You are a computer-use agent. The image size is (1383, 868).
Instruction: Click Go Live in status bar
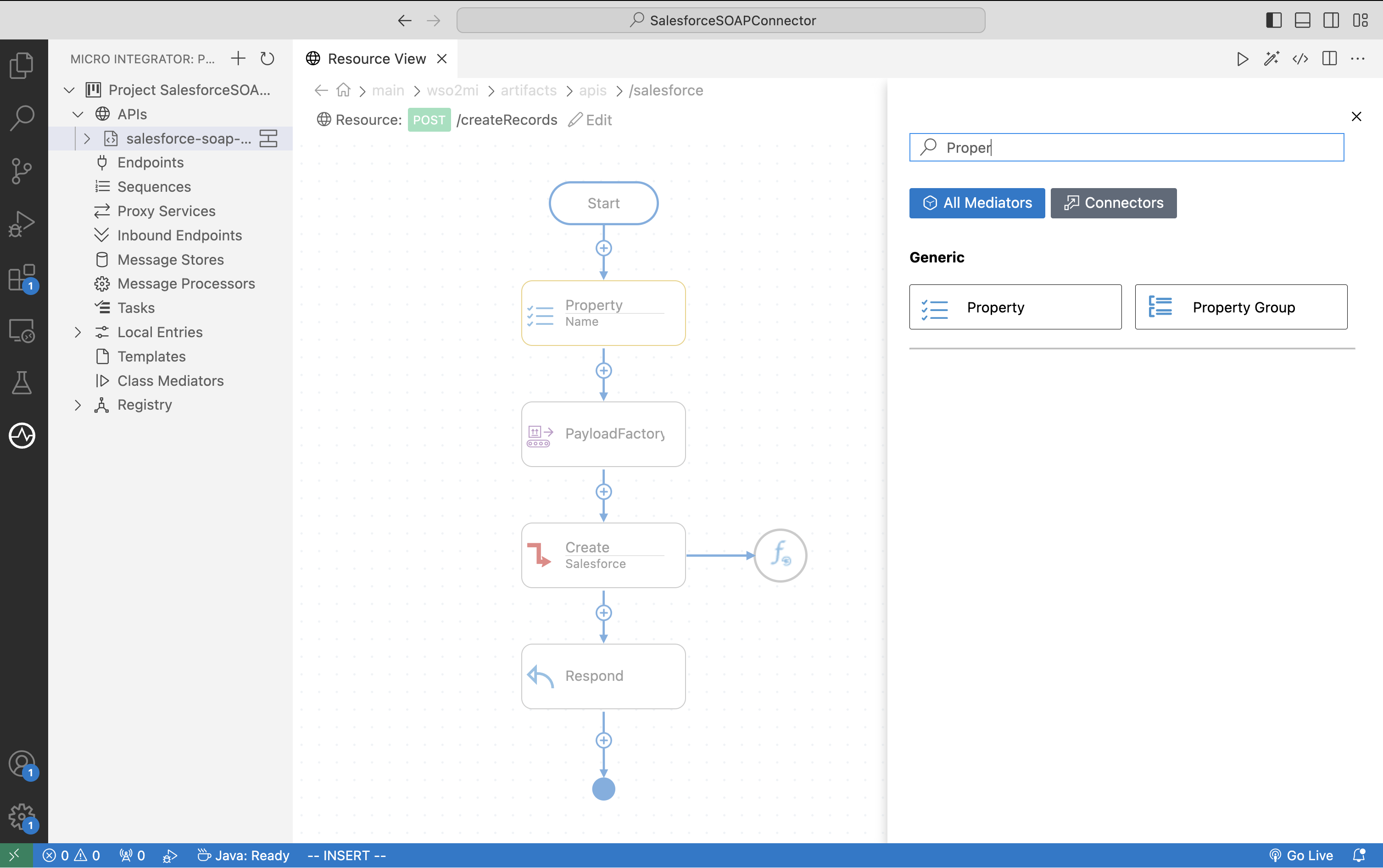click(1301, 855)
